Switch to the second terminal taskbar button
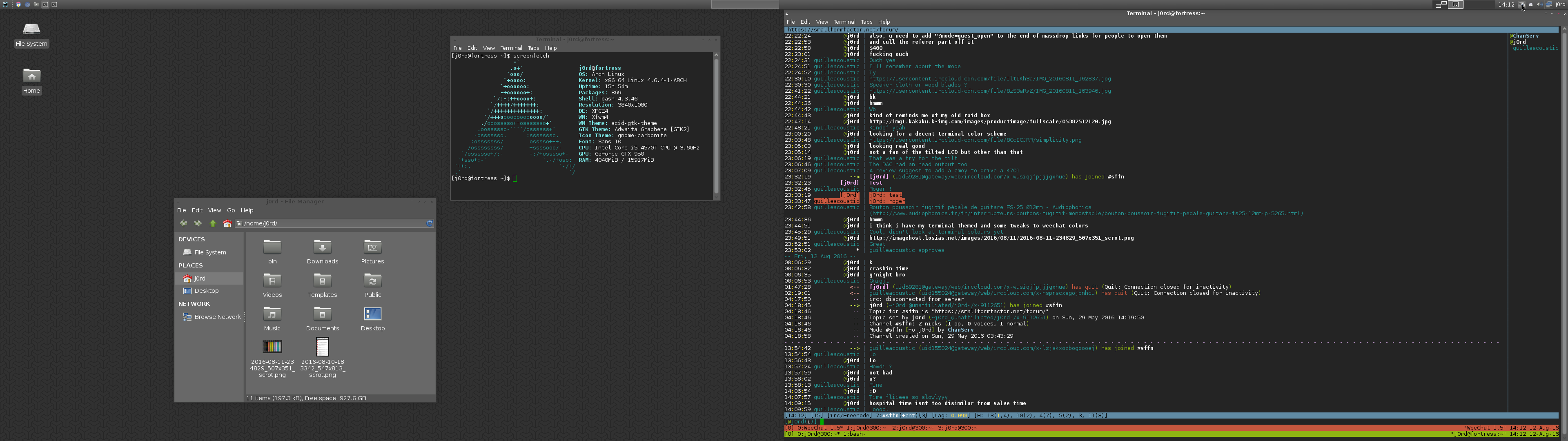Image resolution: width=1568 pixels, height=441 pixels. point(54,4)
